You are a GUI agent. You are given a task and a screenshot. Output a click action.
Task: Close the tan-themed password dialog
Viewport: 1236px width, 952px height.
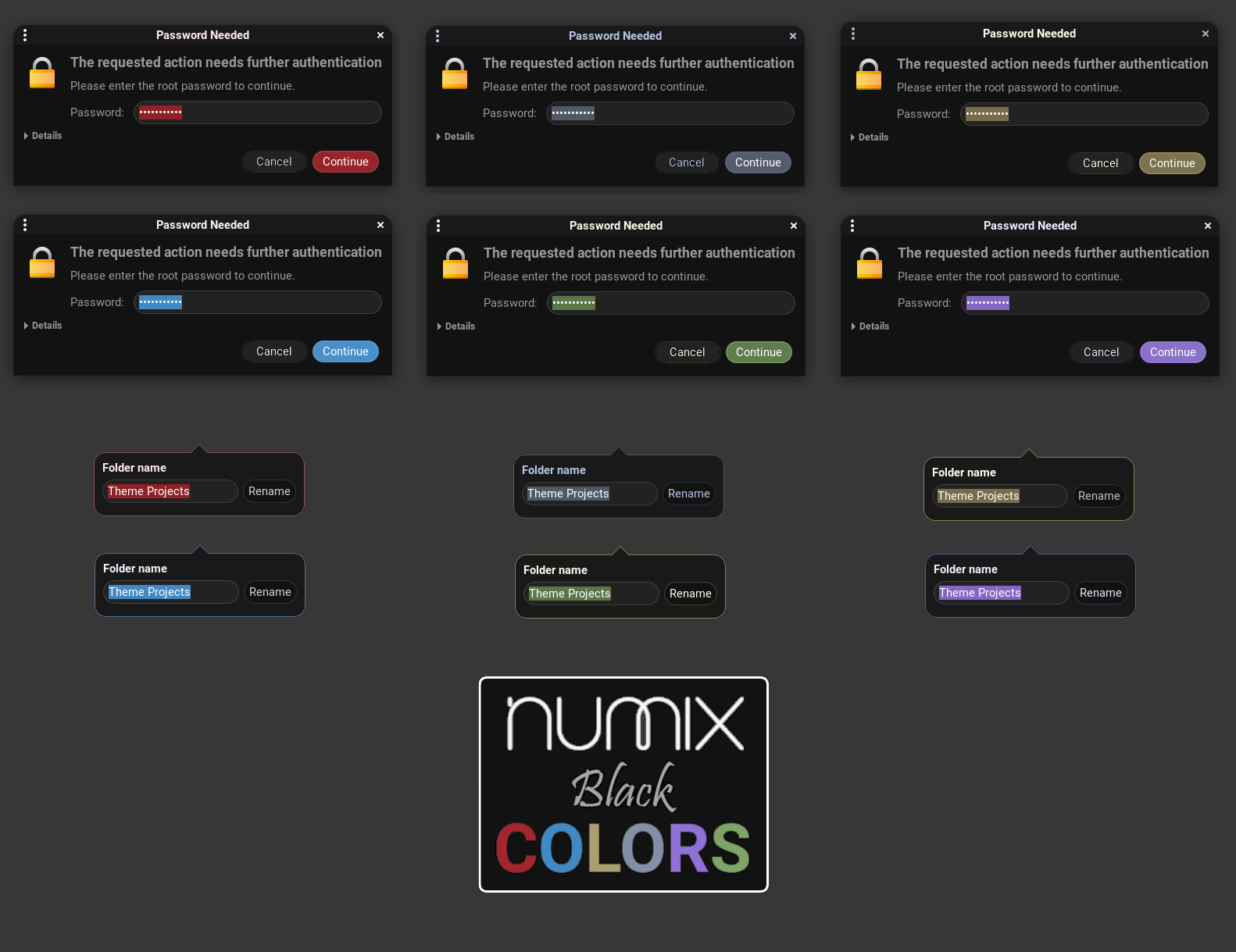click(x=1206, y=34)
